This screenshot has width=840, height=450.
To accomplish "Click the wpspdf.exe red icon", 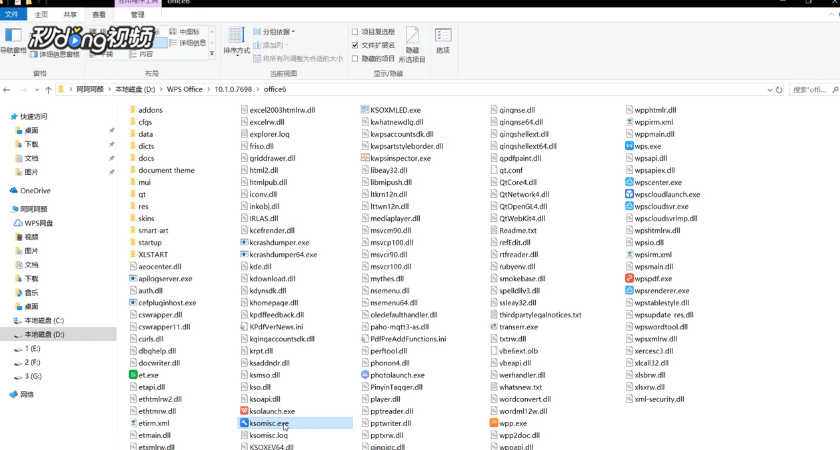I will coord(629,279).
